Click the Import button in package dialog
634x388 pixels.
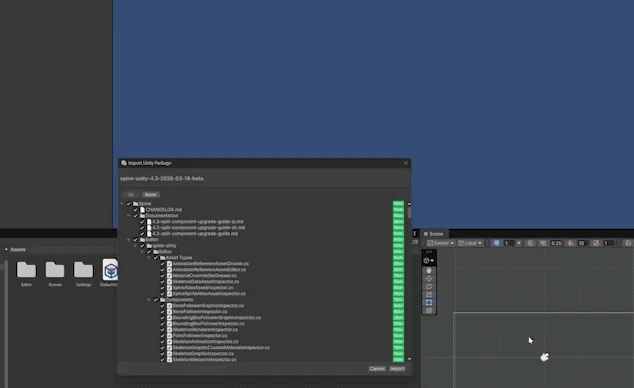[x=397, y=369]
